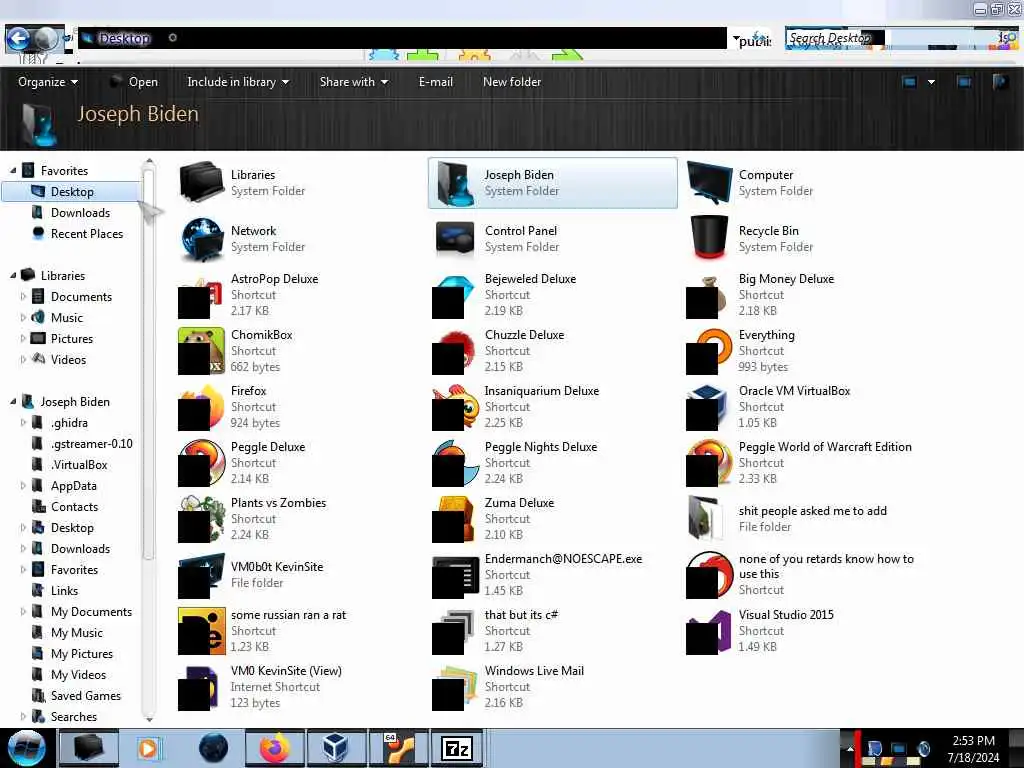This screenshot has width=1024, height=768.
Task: Collapse the Favorites tree section
Action: coord(13,170)
